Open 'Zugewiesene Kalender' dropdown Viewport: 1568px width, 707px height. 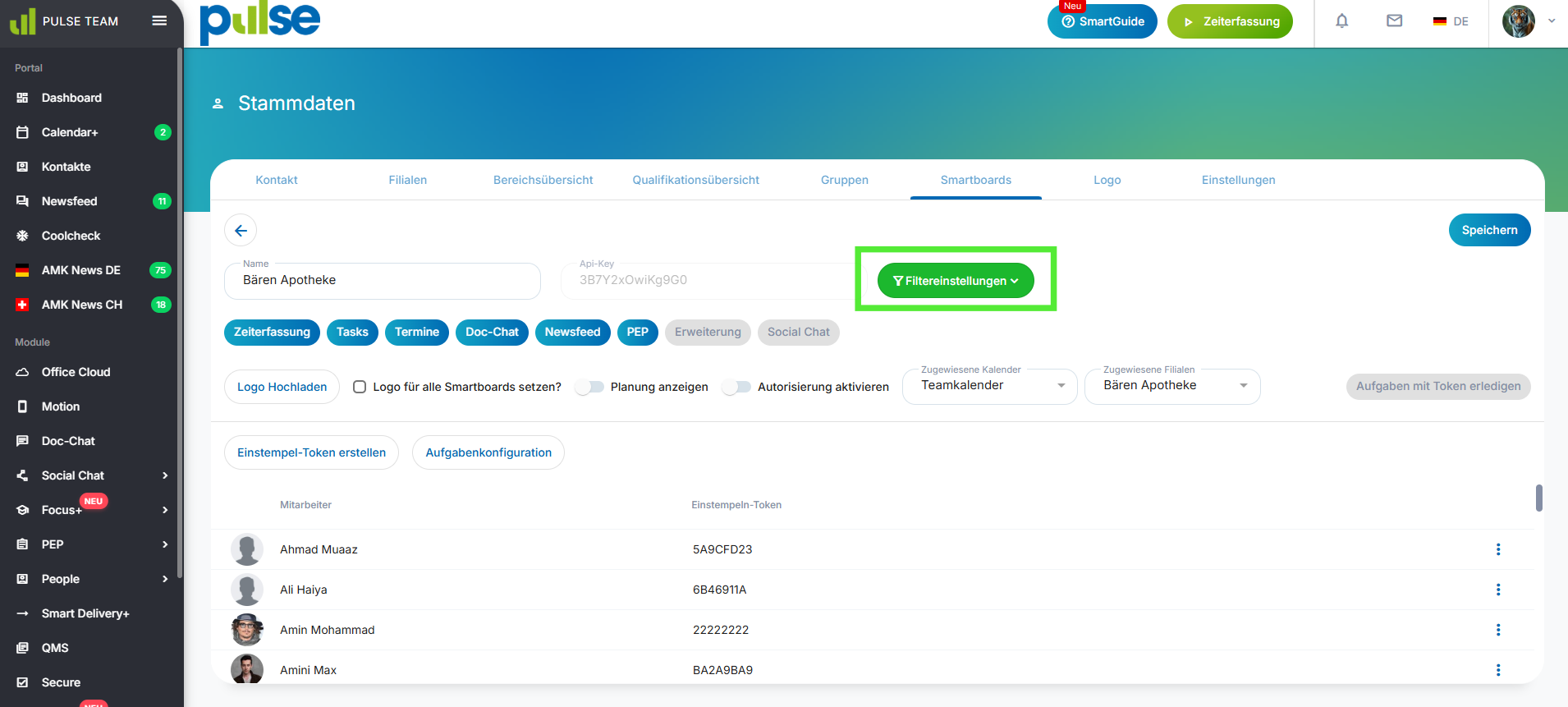point(990,387)
